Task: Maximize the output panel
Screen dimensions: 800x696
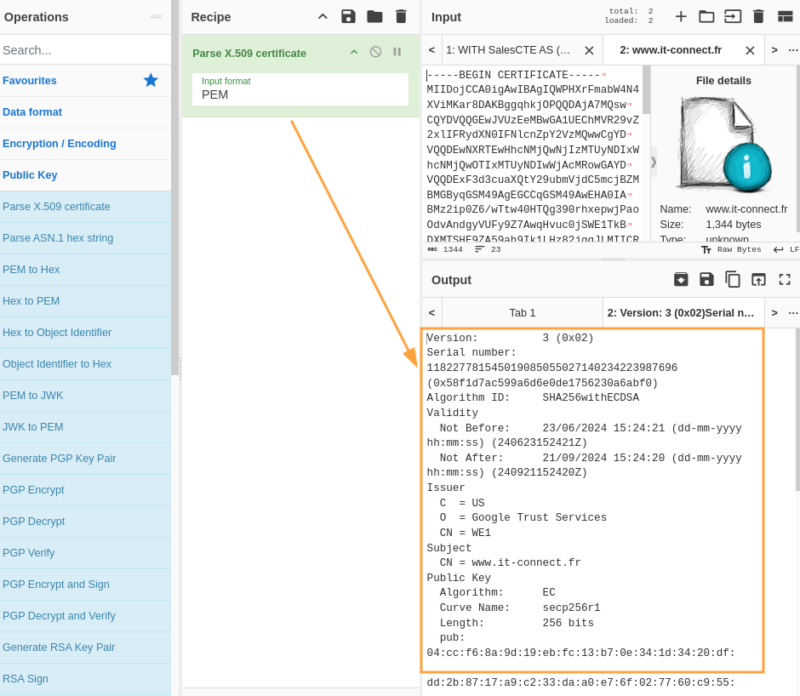Action: click(785, 280)
